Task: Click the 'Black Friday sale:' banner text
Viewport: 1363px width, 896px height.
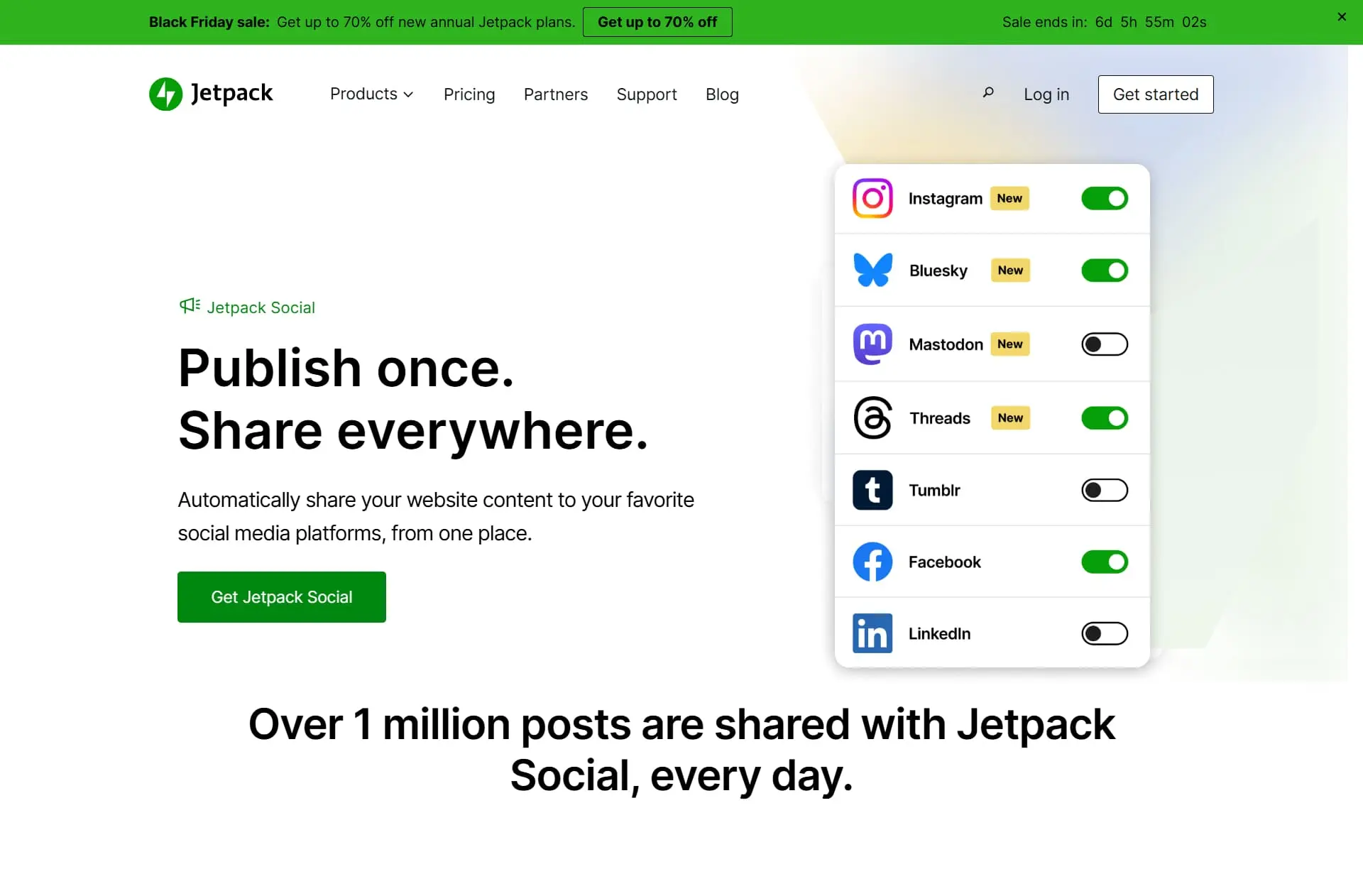Action: (209, 22)
